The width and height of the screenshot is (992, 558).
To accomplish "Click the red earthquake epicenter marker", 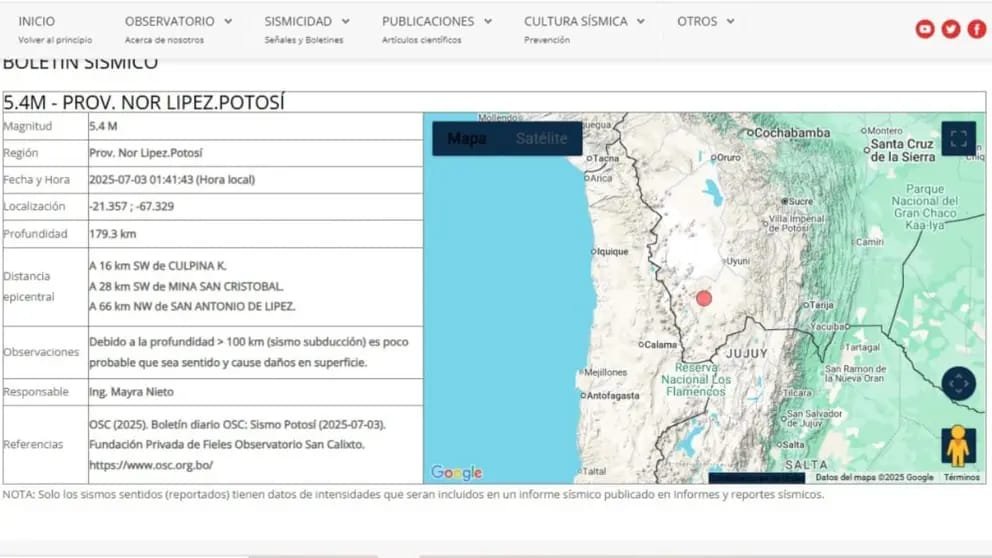I will click(x=704, y=298).
